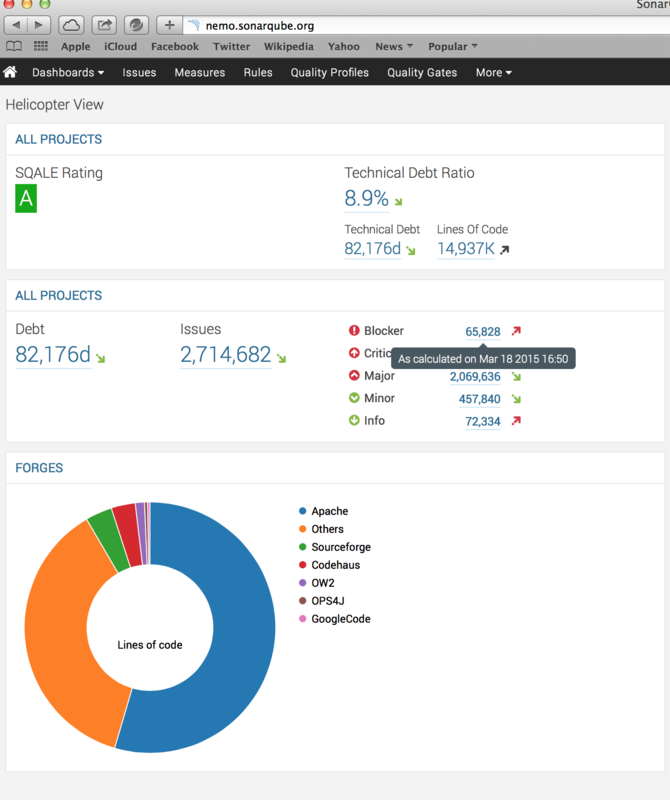
Task: Expand the More dropdown menu
Action: pos(493,72)
